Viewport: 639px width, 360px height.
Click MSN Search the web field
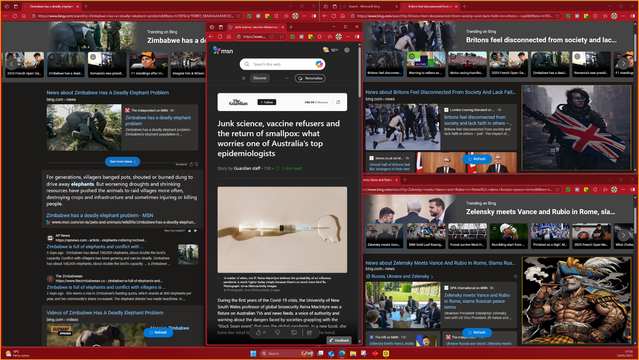pos(282,64)
